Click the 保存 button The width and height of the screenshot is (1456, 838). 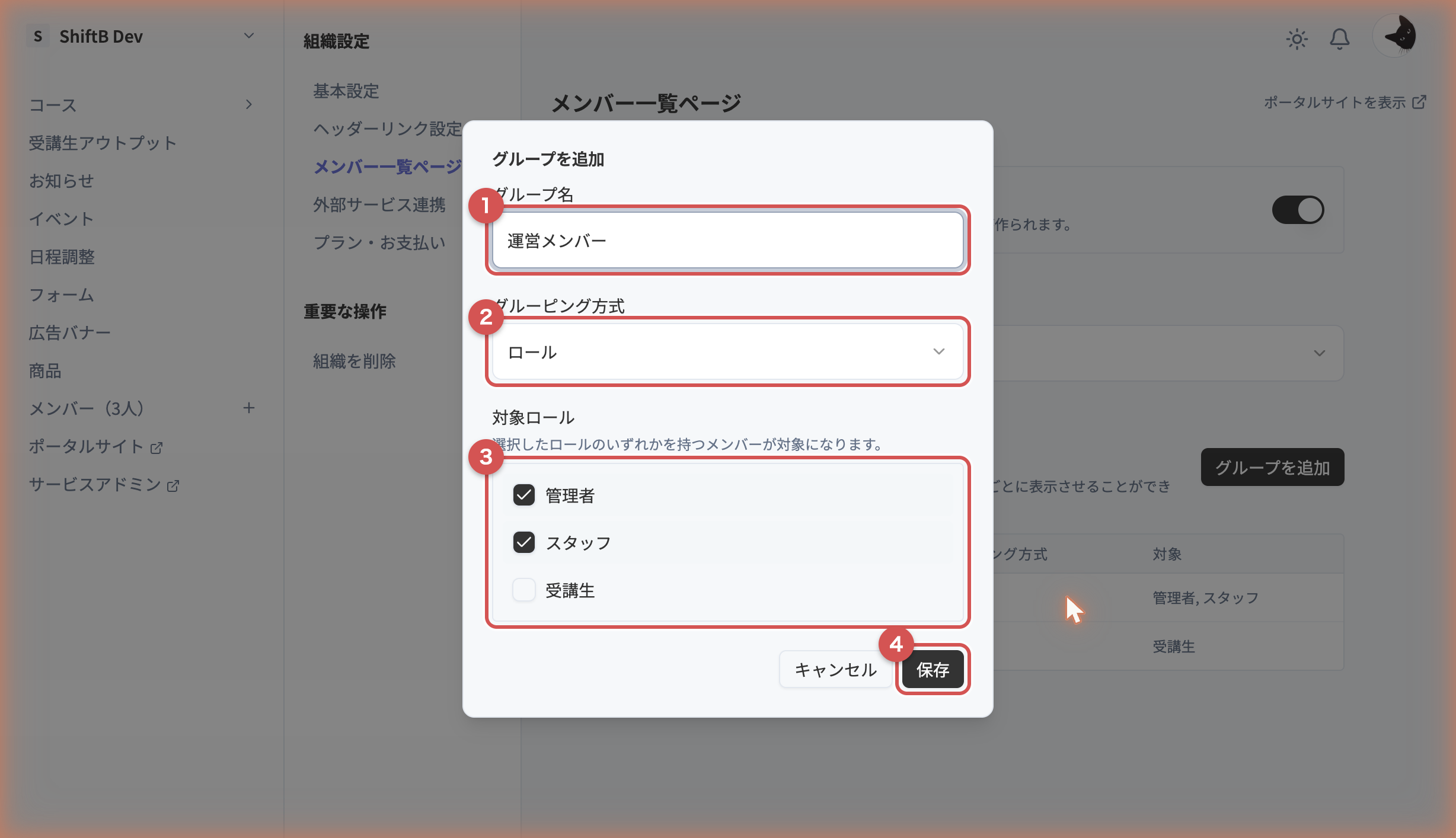tap(933, 670)
